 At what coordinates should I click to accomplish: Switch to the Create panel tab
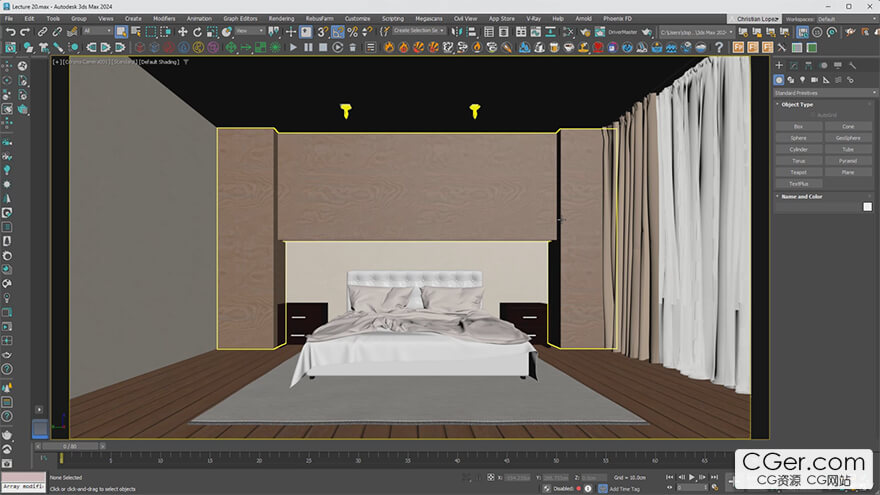779,66
